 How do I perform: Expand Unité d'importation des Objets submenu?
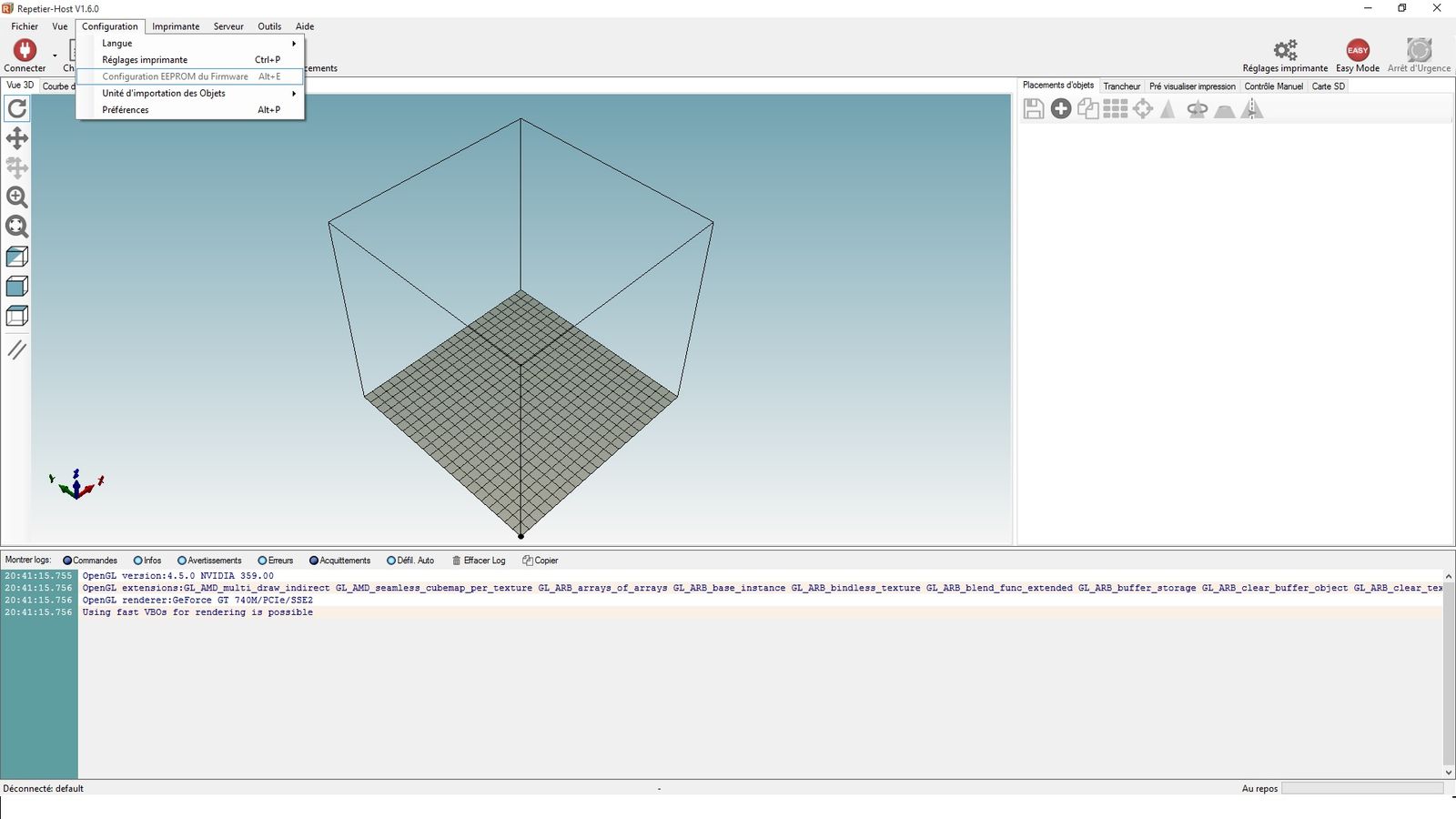click(190, 93)
